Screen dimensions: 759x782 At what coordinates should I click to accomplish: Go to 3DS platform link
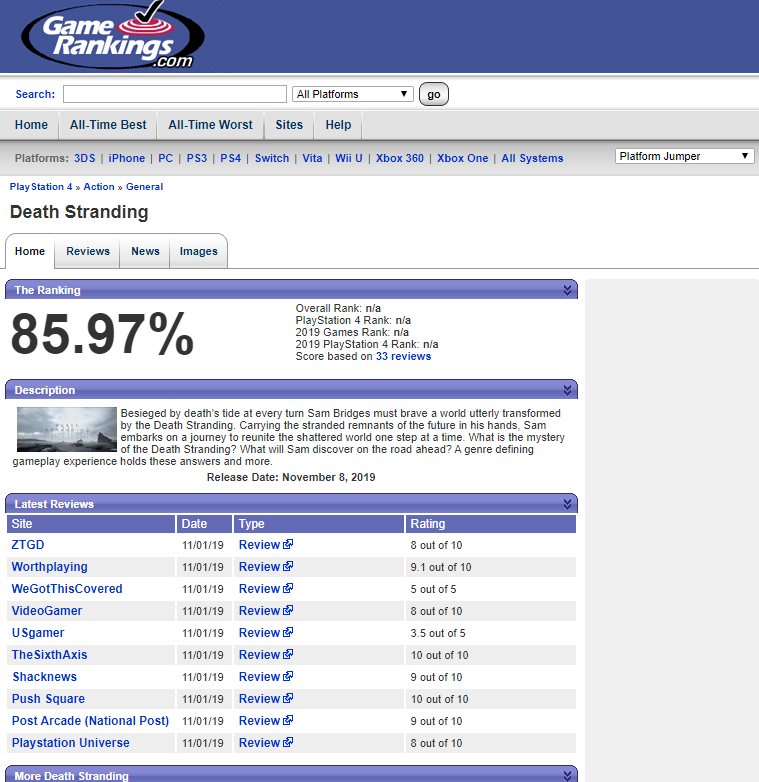85,158
